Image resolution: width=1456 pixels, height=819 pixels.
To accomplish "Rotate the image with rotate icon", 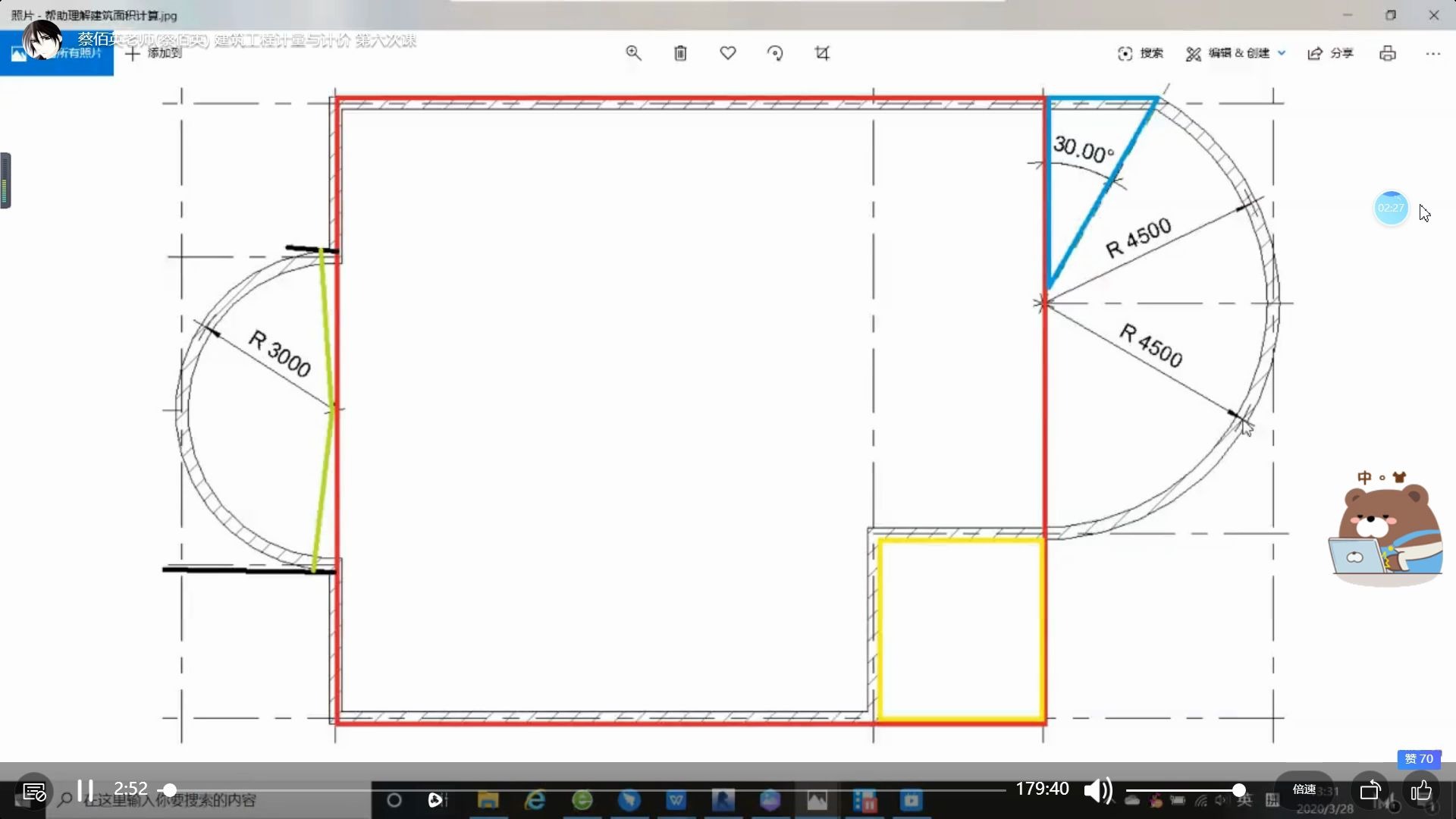I will point(775,53).
